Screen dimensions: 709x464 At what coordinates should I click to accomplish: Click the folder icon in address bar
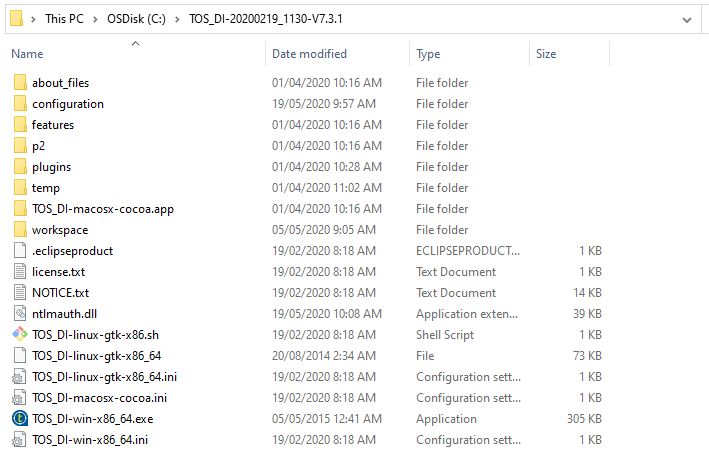tap(16, 19)
